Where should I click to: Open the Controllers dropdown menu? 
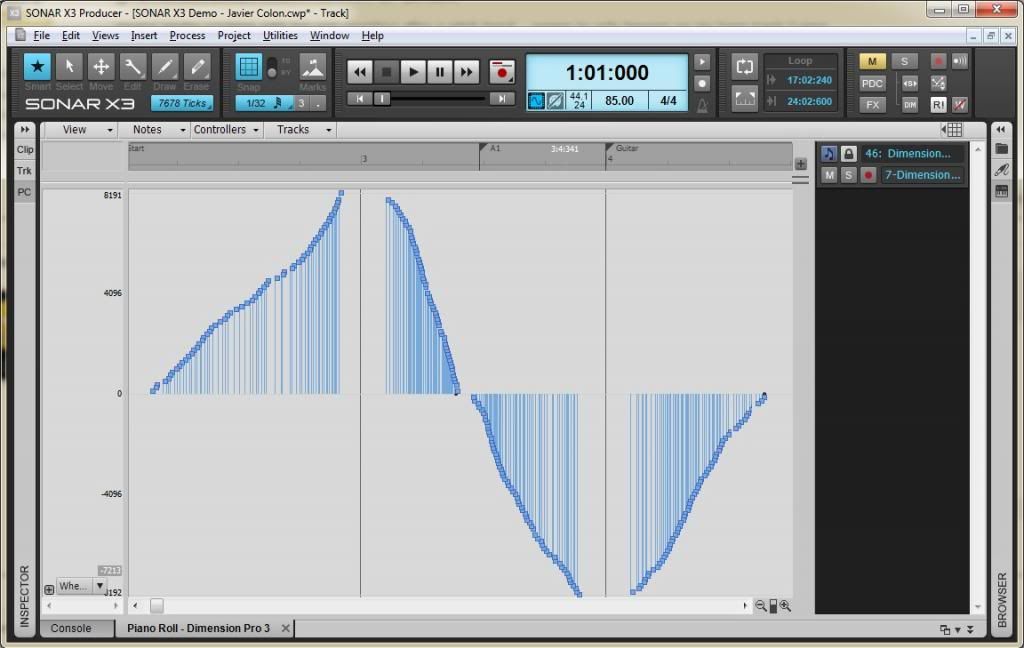click(x=227, y=129)
